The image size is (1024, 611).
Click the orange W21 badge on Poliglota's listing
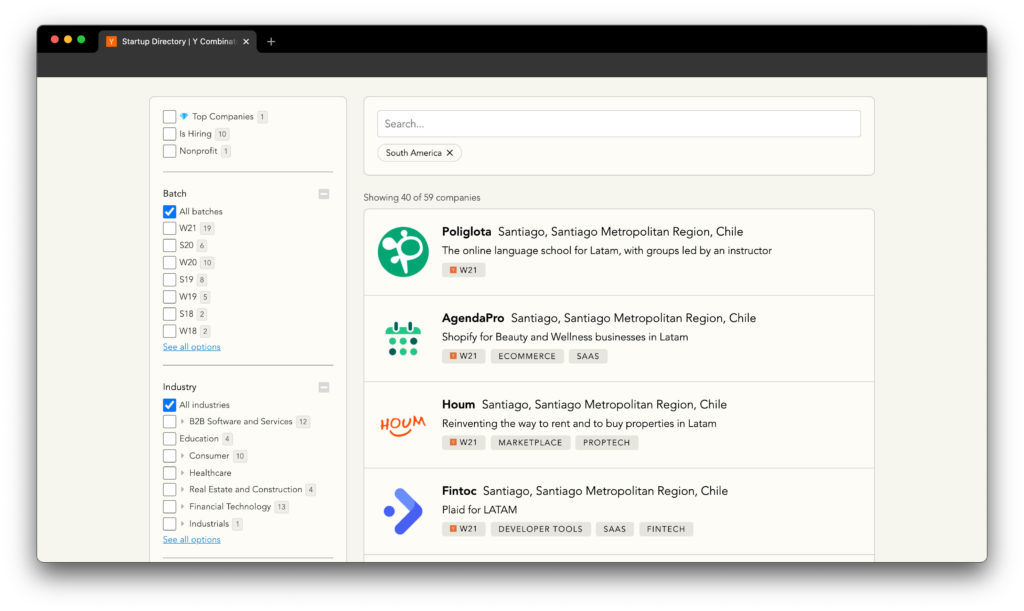coord(463,269)
